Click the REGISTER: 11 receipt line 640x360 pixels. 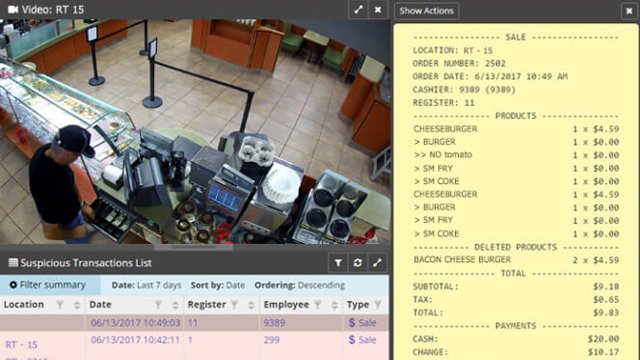tap(444, 103)
